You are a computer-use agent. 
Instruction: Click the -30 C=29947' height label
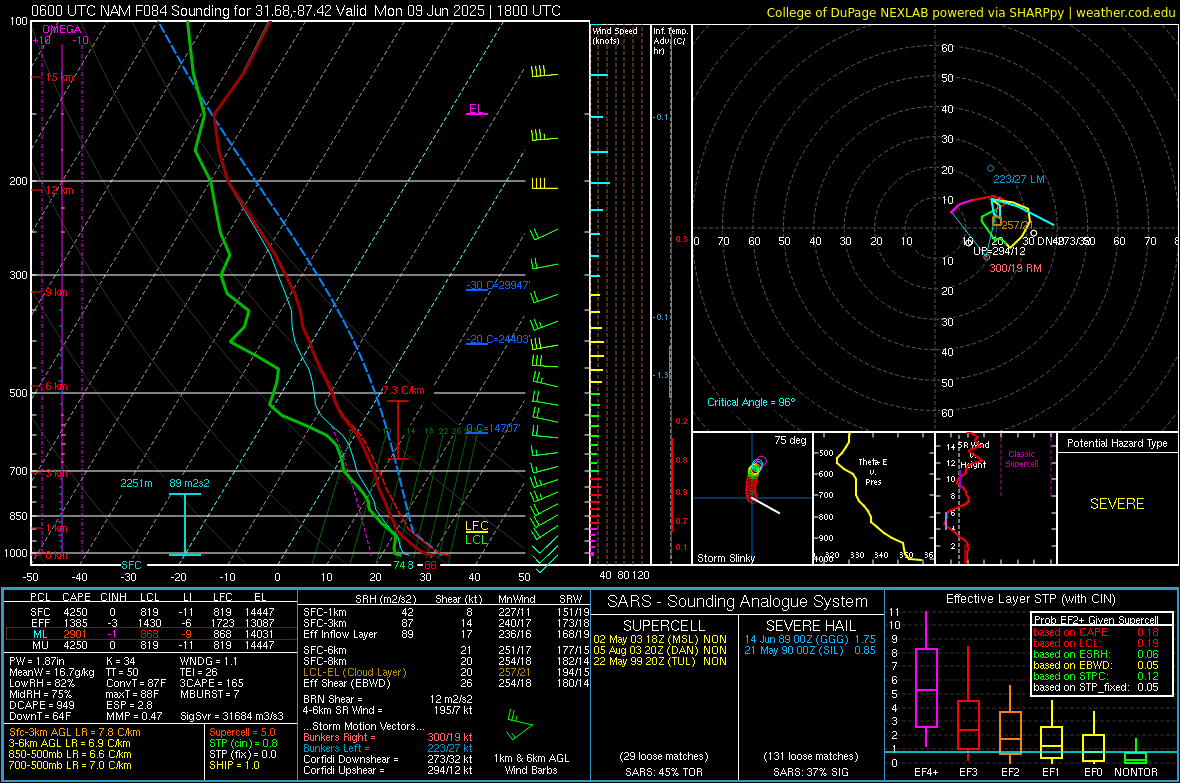[x=498, y=285]
